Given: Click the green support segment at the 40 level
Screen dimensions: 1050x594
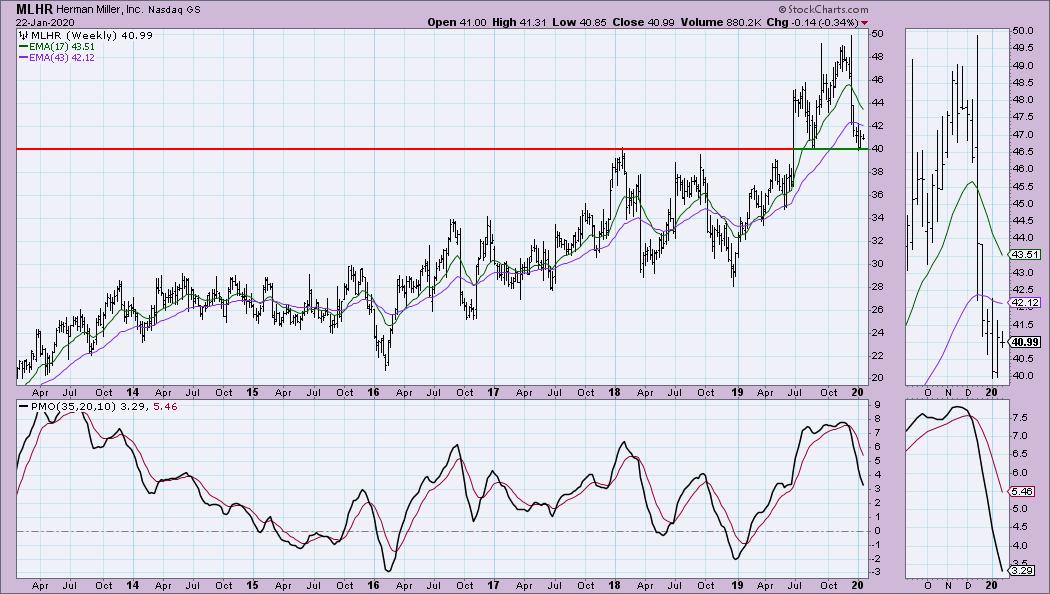Looking at the screenshot, I should 830,149.
